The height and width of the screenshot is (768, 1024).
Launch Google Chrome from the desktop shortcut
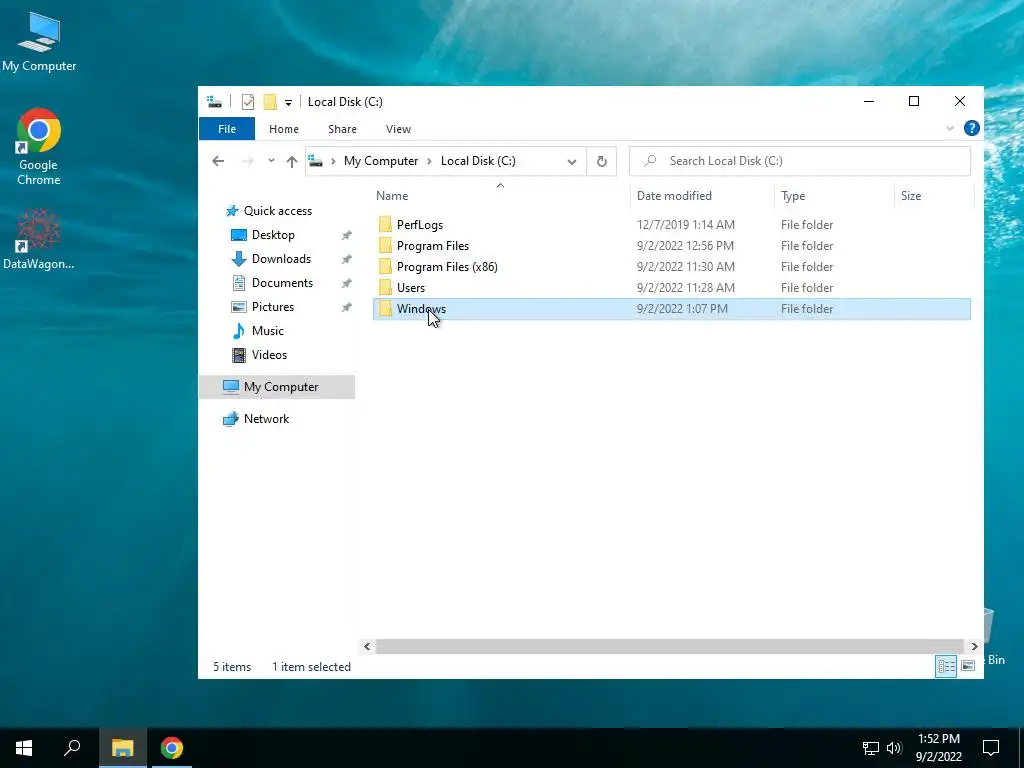39,147
